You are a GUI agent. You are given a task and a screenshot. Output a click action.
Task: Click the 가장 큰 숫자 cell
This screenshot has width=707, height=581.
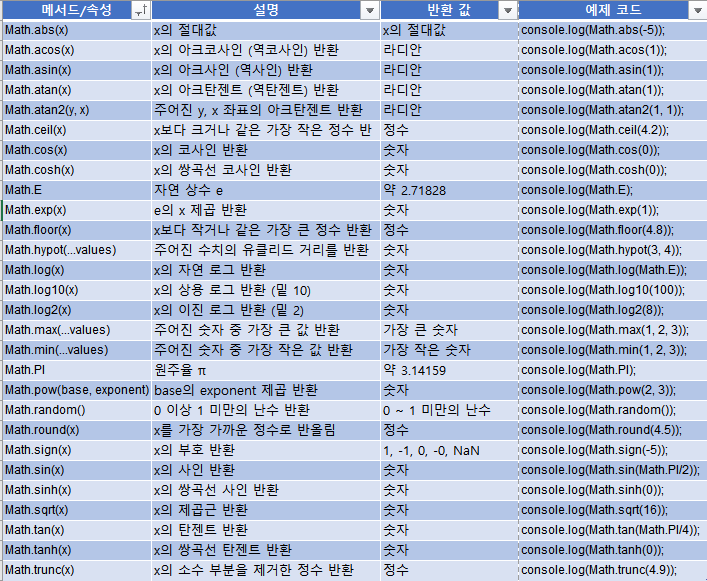[x=449, y=330]
